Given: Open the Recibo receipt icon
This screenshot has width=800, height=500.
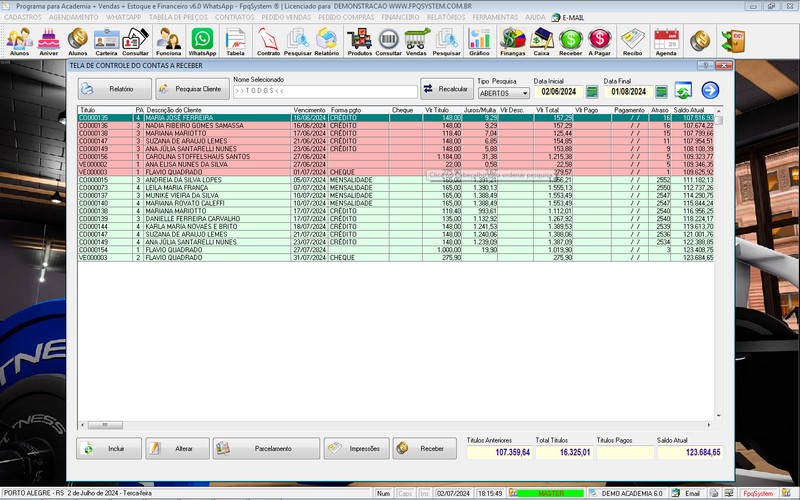Looking at the screenshot, I should [633, 41].
